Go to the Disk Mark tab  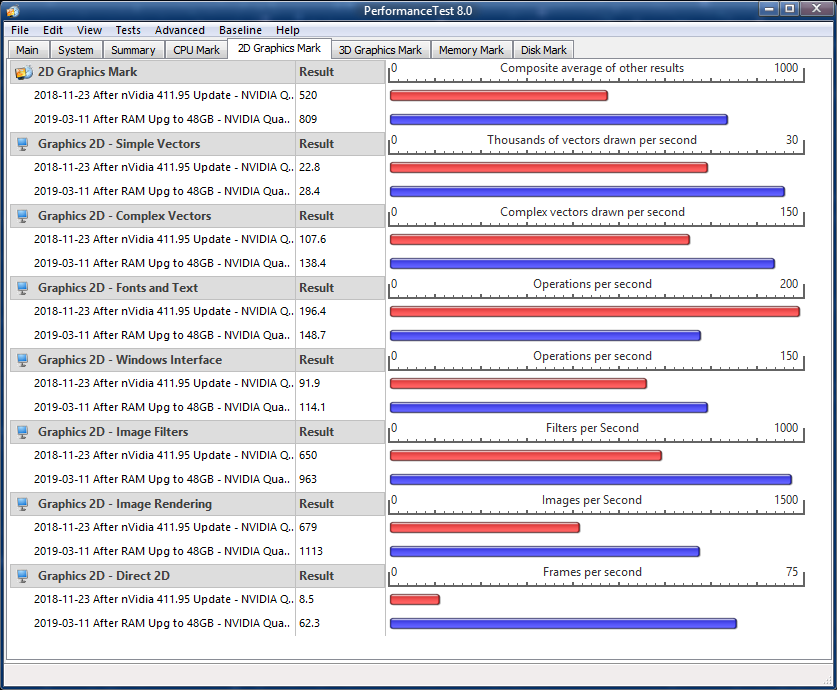543,50
